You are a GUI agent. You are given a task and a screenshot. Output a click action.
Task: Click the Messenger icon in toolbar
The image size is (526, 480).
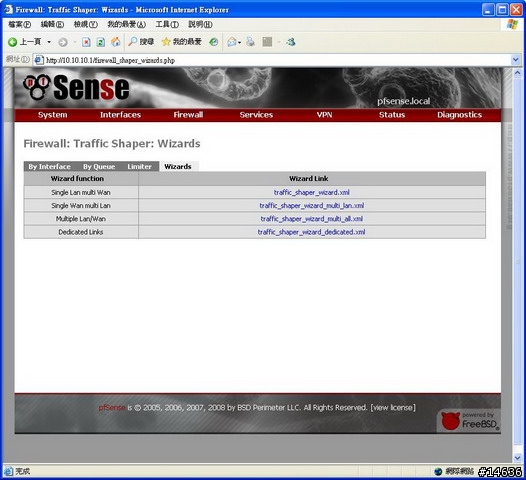291,42
